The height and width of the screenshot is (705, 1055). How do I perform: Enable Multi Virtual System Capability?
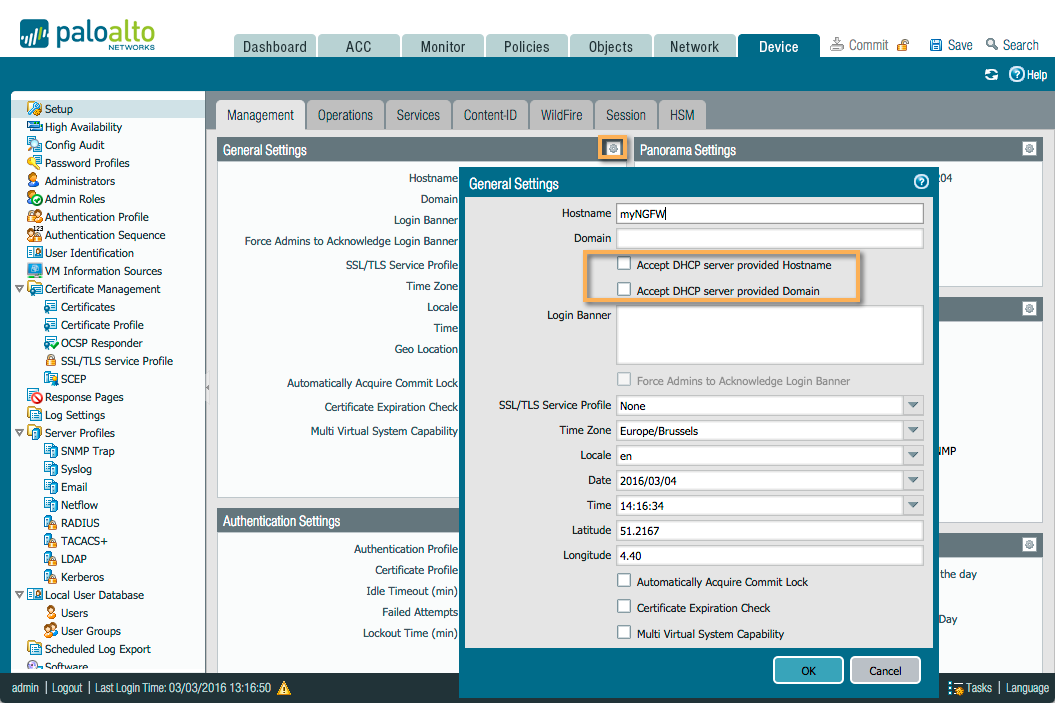(624, 632)
